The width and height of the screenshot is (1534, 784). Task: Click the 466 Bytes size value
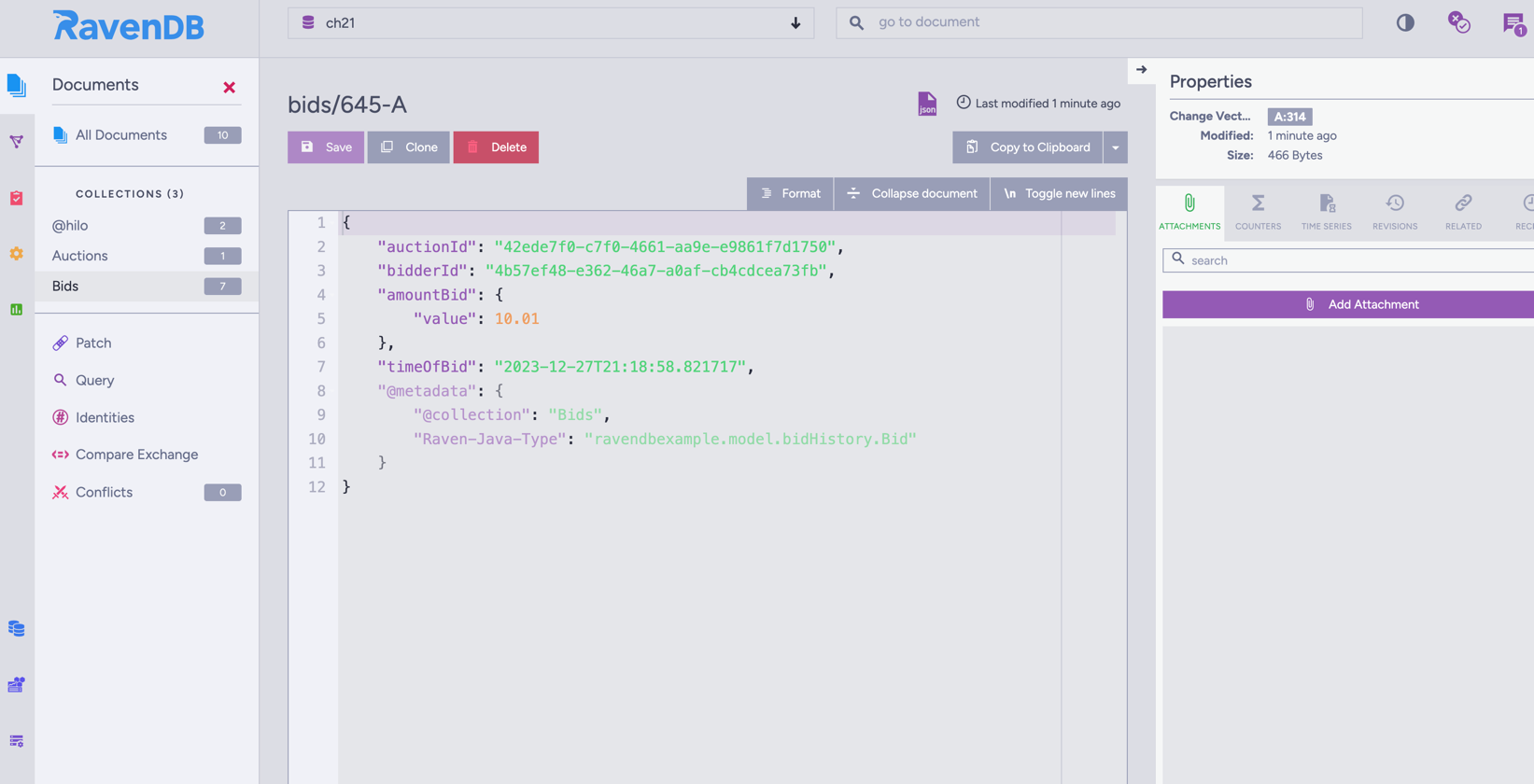1295,156
